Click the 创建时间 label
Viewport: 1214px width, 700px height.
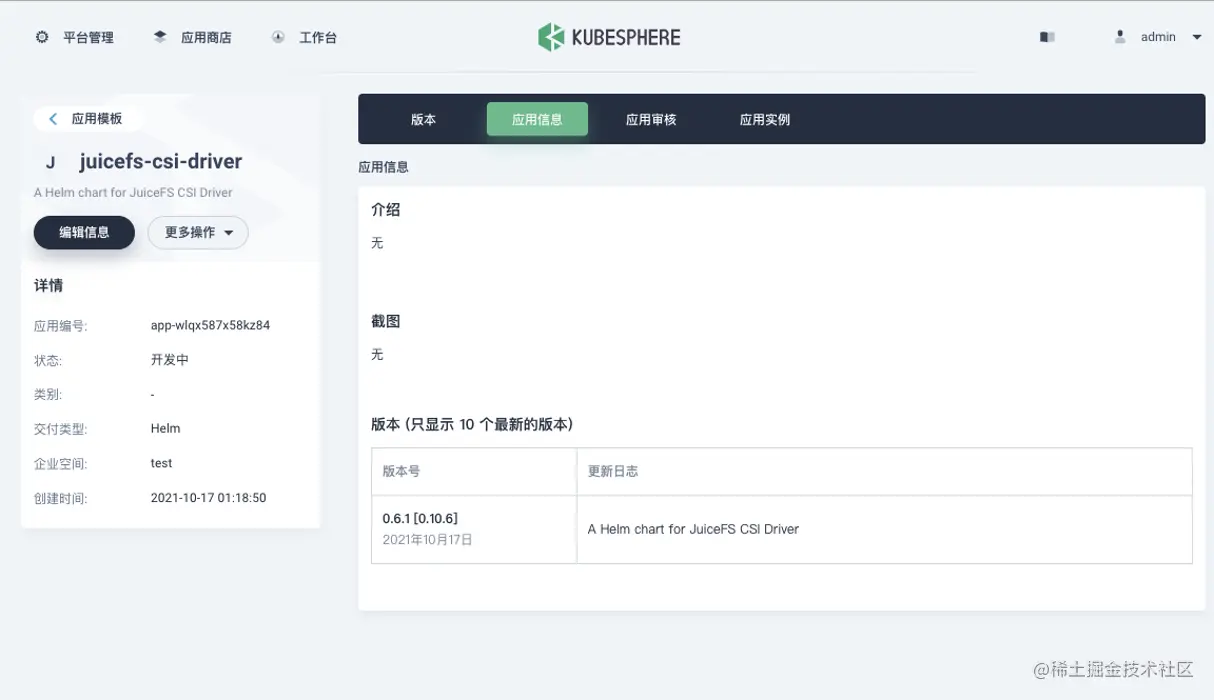pyautogui.click(x=60, y=498)
